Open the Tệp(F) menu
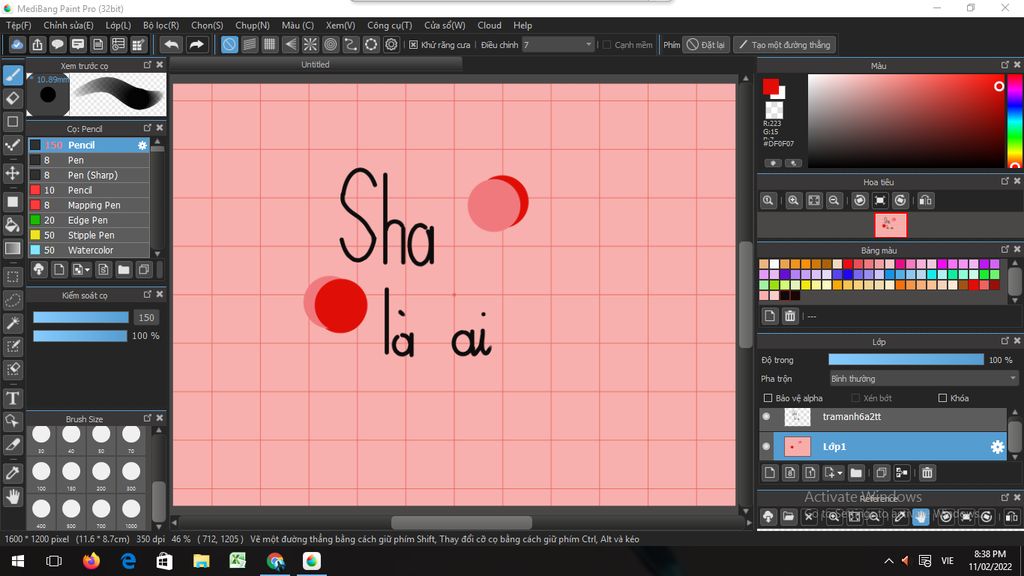Viewport: 1024px width, 576px height. pyautogui.click(x=18, y=25)
